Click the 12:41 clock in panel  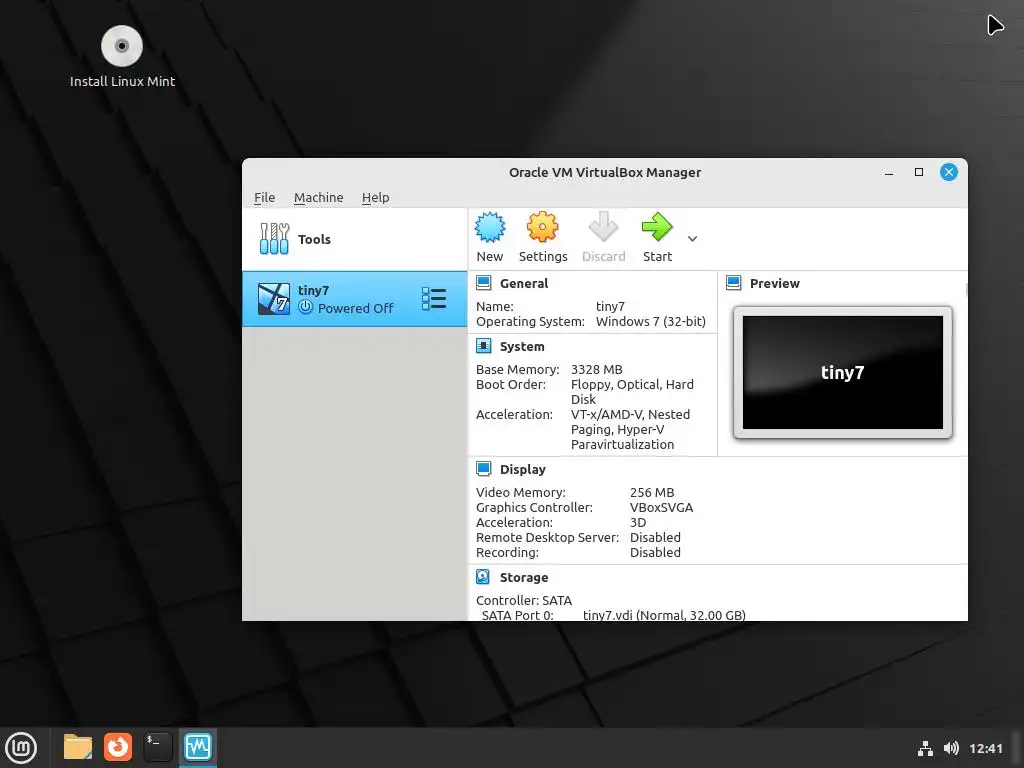point(985,748)
